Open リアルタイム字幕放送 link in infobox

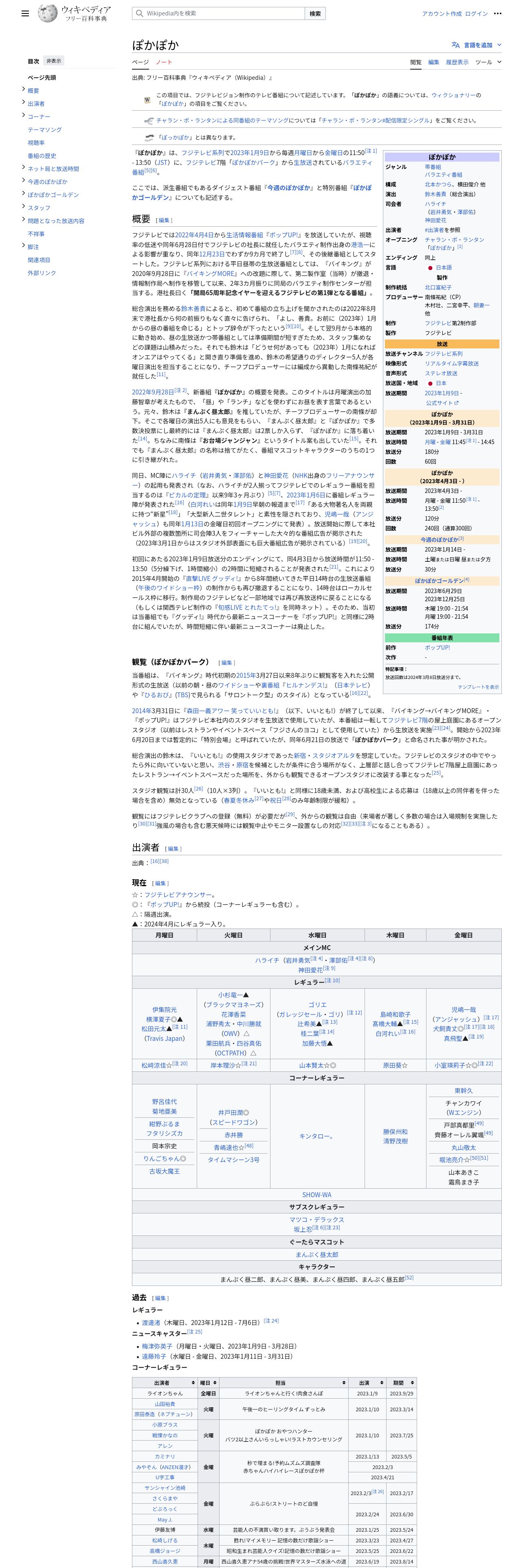click(452, 364)
